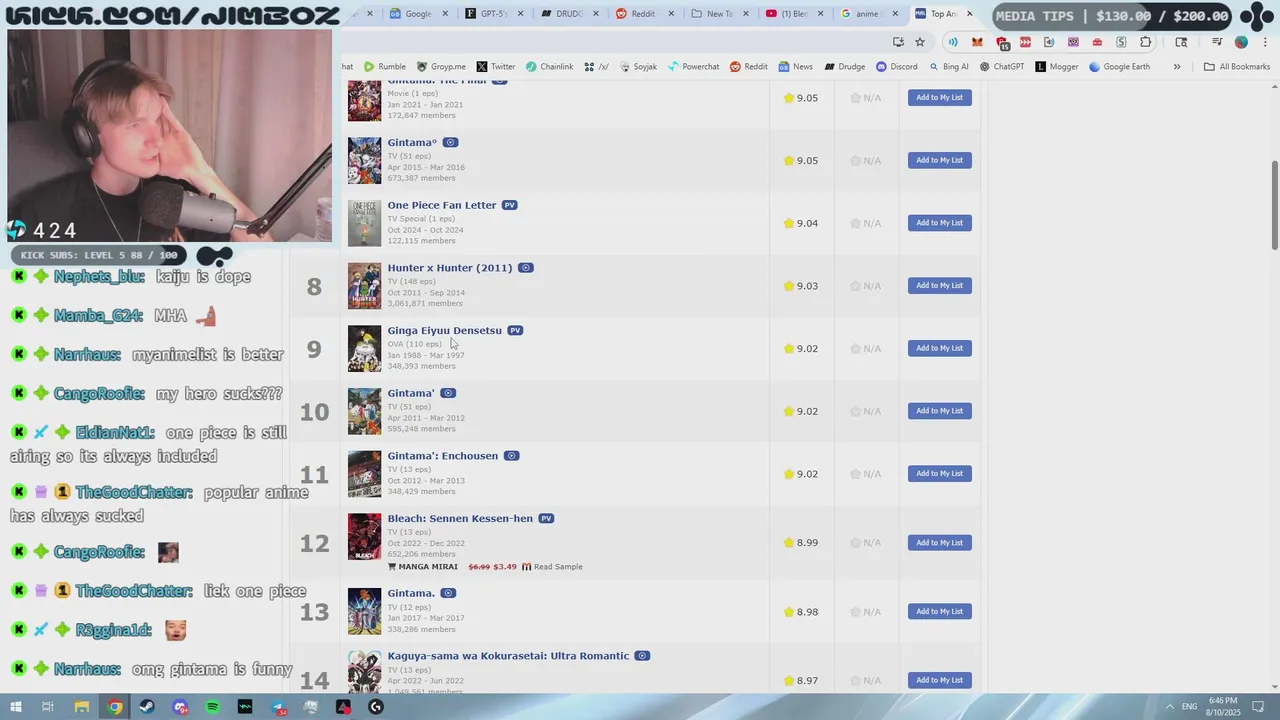1280x720 pixels.
Task: Open the Reddit bookmark in bookmarks bar
Action: click(749, 67)
